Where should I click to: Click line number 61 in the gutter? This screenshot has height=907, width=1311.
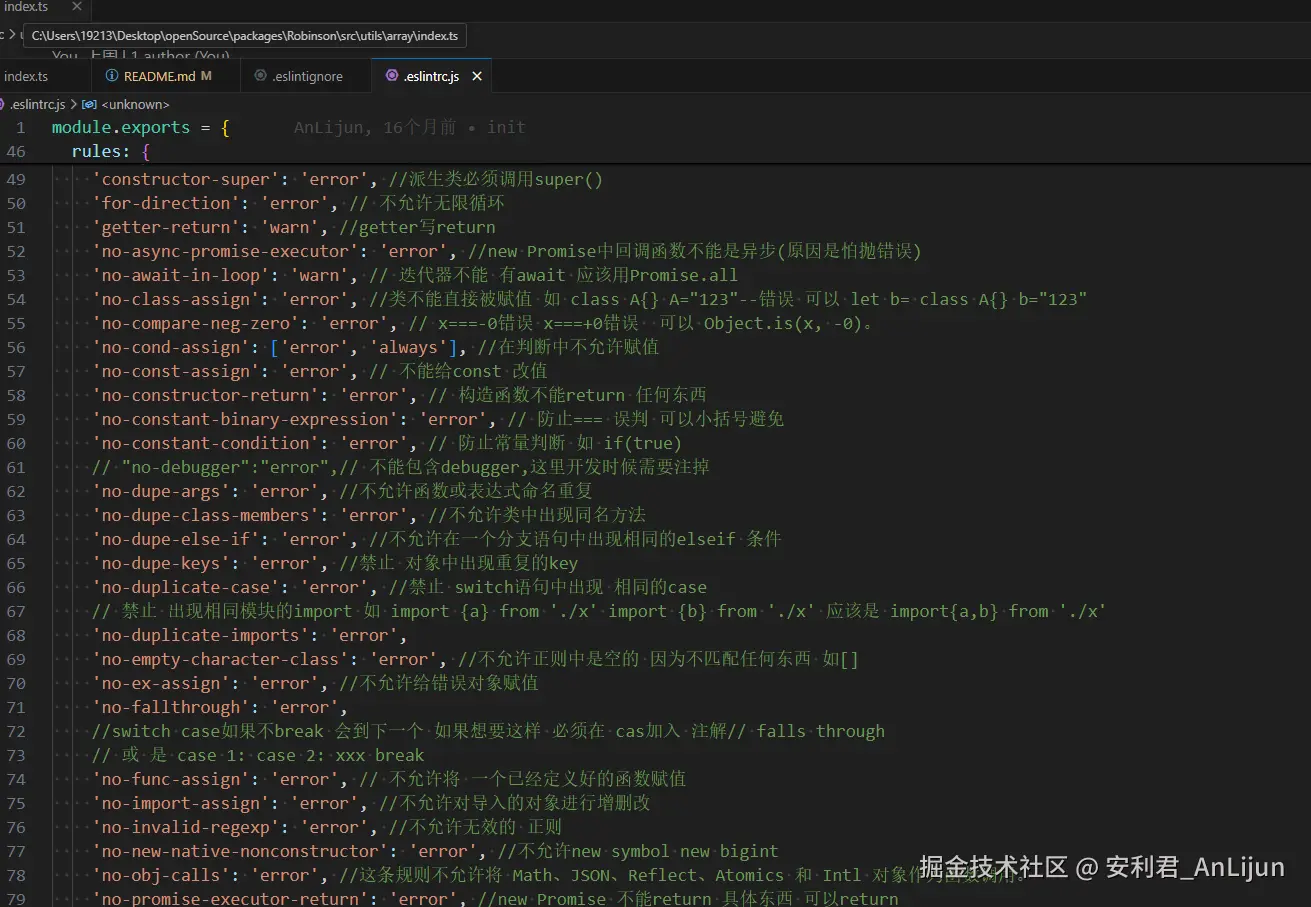[x=16, y=468]
